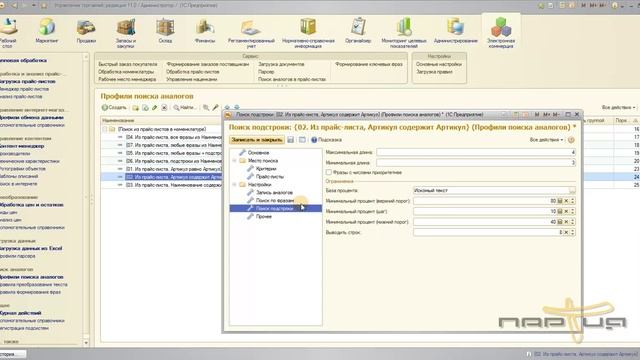Adjust the шаг percent spinner
Viewport: 640px width, 360px height.
[x=573, y=211]
